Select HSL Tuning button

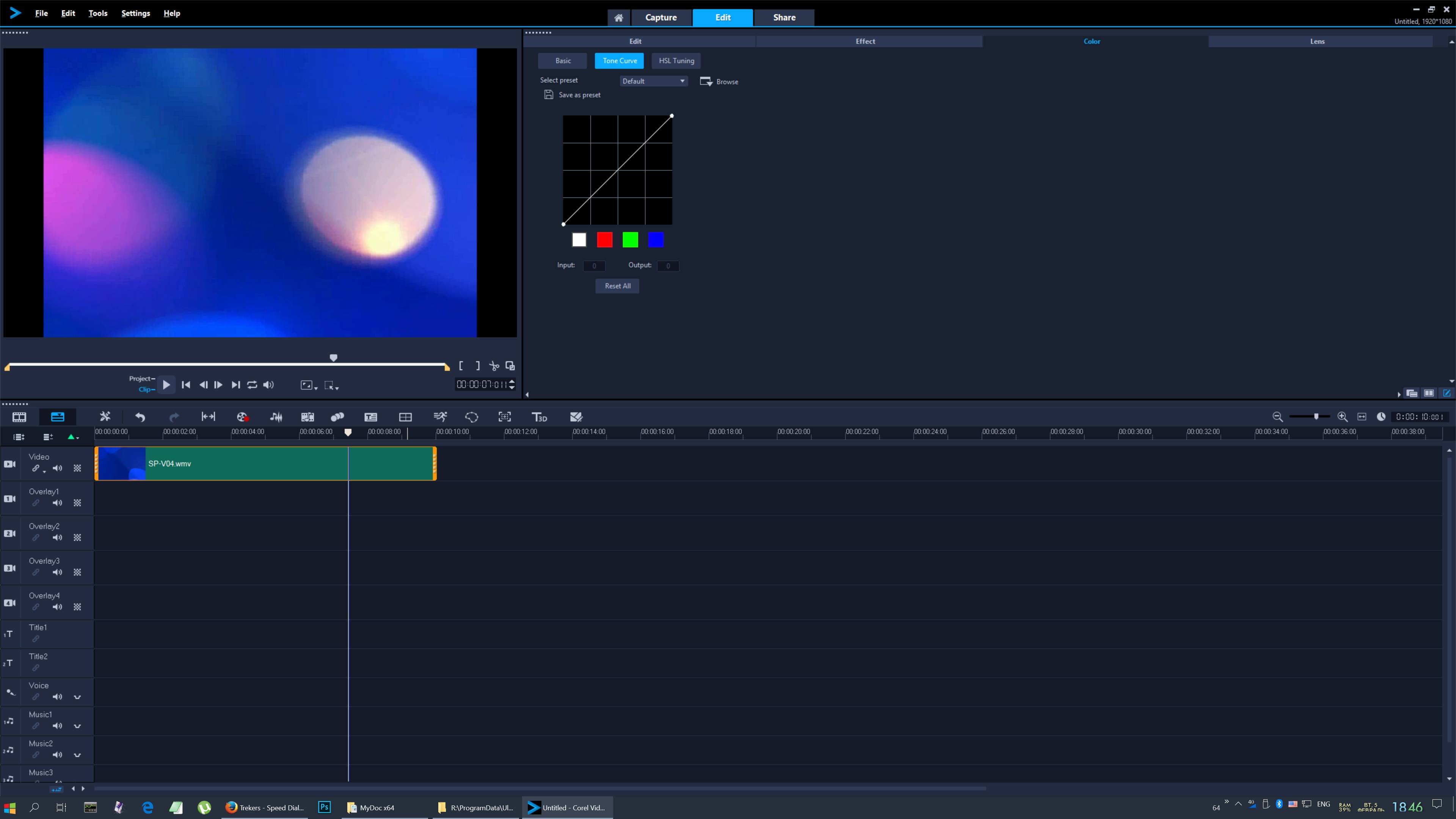click(x=676, y=61)
